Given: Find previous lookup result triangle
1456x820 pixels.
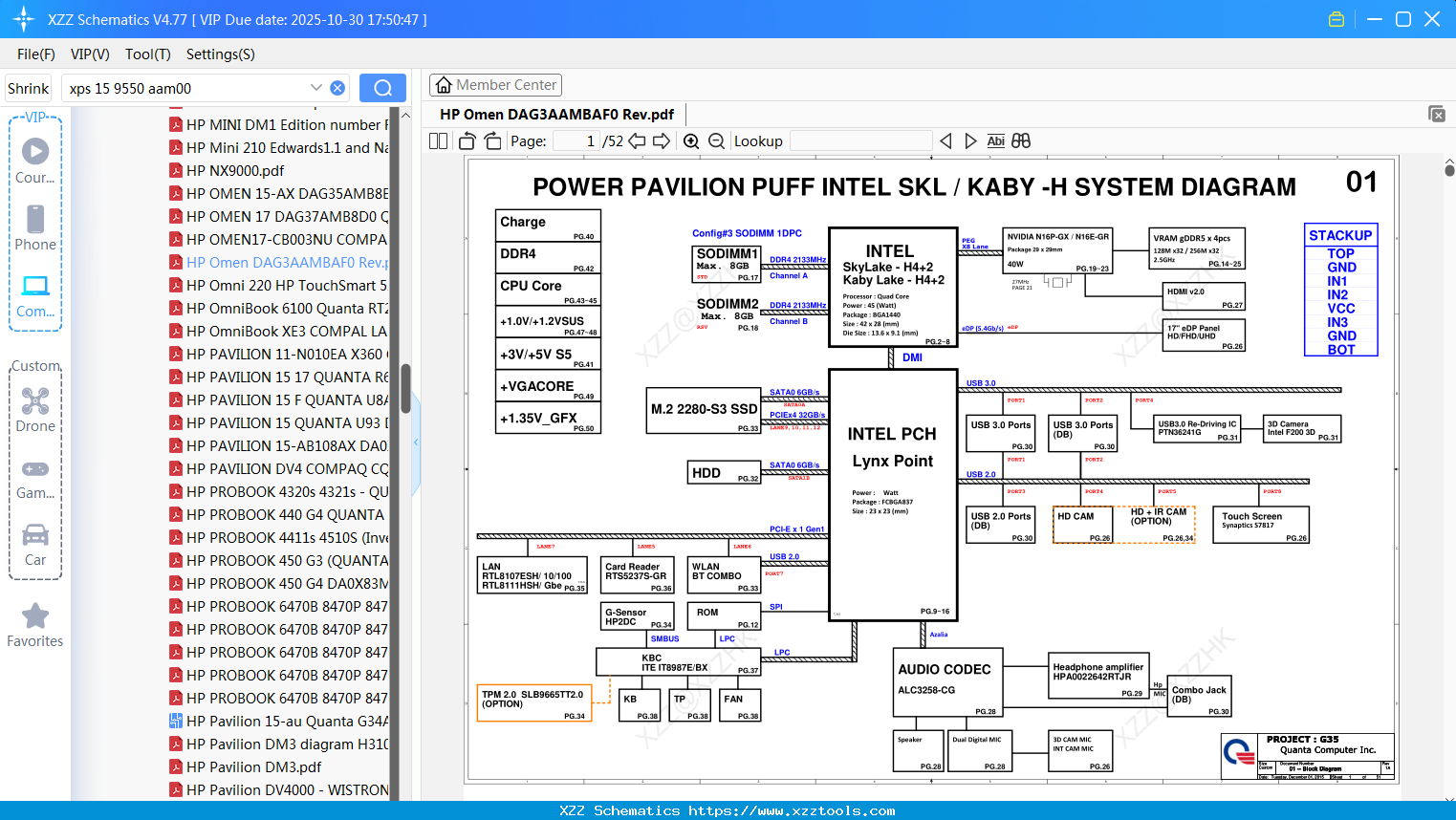Looking at the screenshot, I should (945, 141).
